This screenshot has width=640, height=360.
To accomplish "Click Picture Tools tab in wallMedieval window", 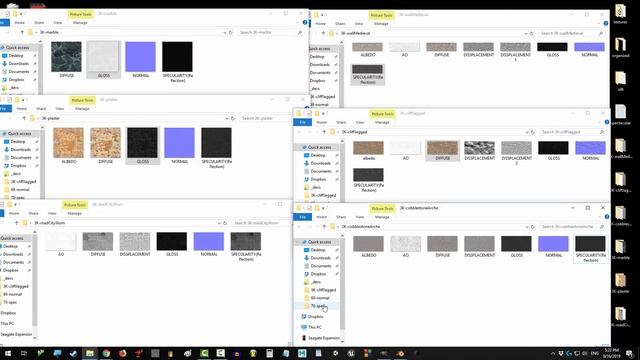I will 382,16.
